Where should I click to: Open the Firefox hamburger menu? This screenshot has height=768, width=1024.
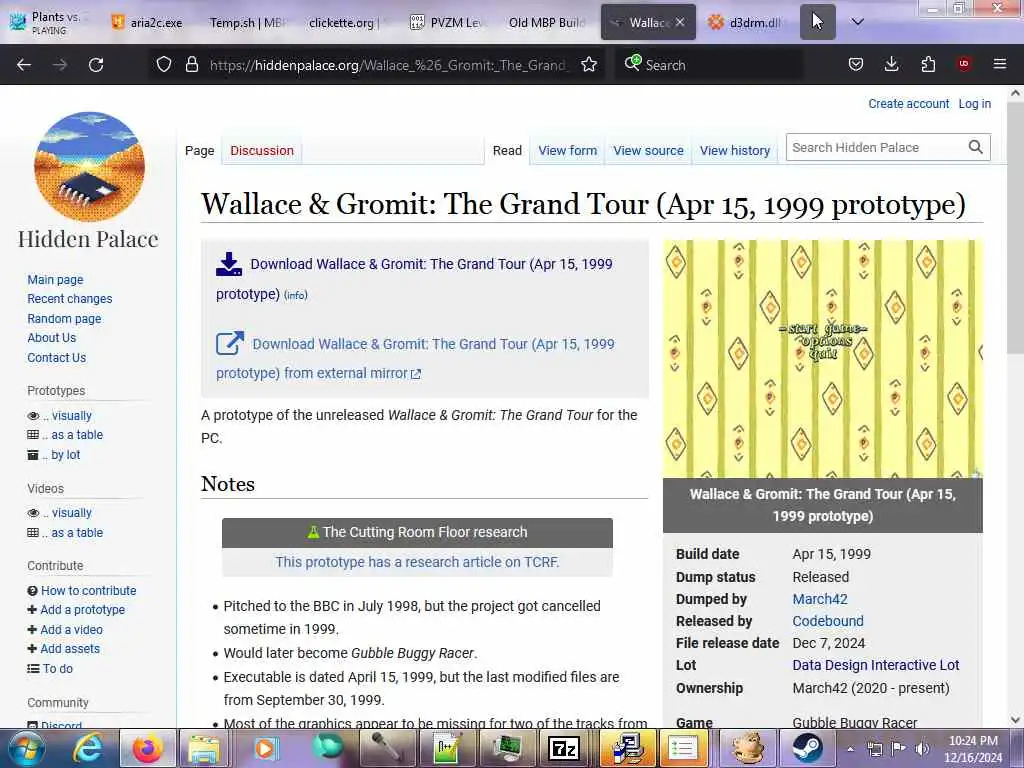(x=1000, y=64)
